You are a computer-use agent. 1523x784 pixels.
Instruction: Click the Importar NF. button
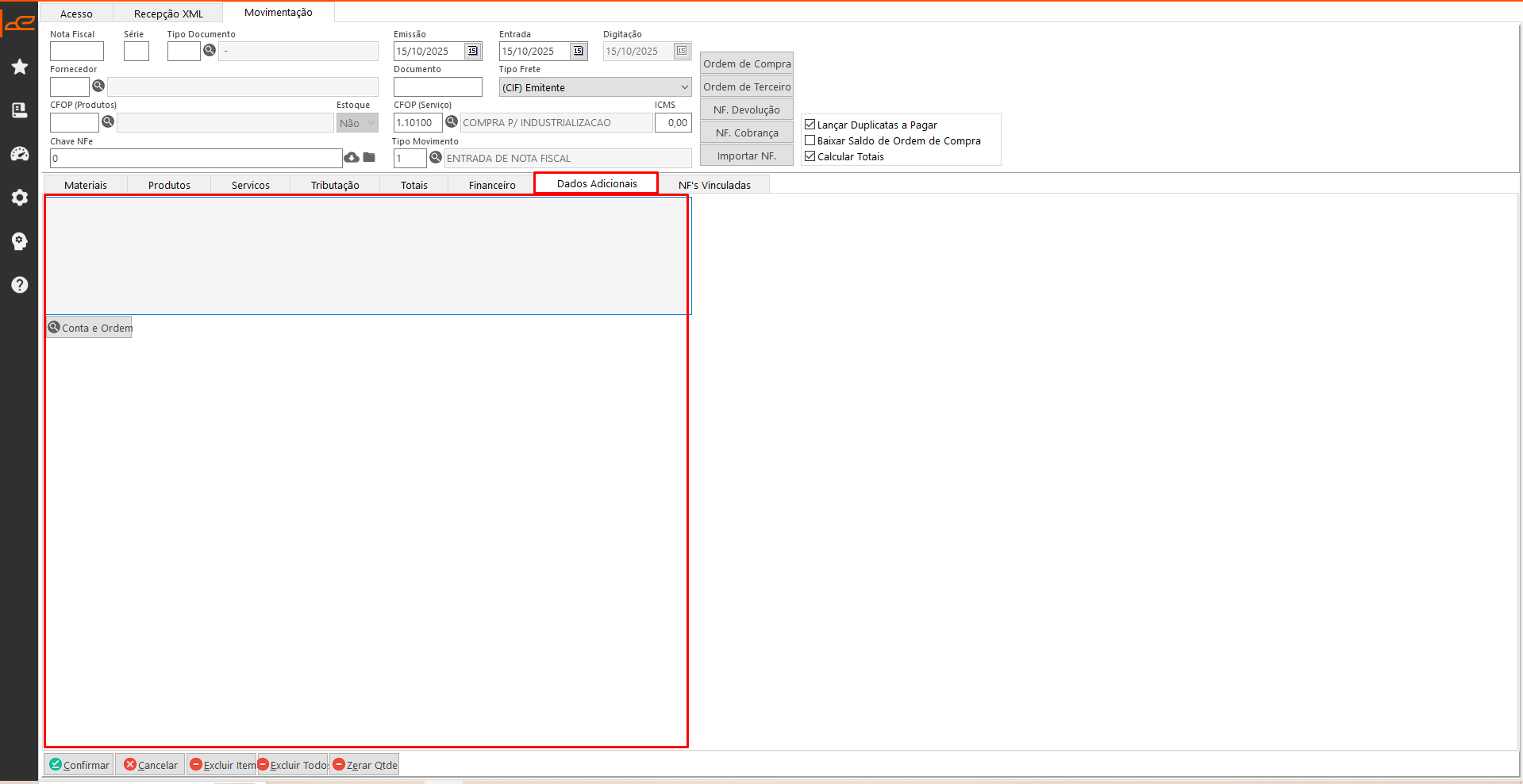pyautogui.click(x=746, y=156)
